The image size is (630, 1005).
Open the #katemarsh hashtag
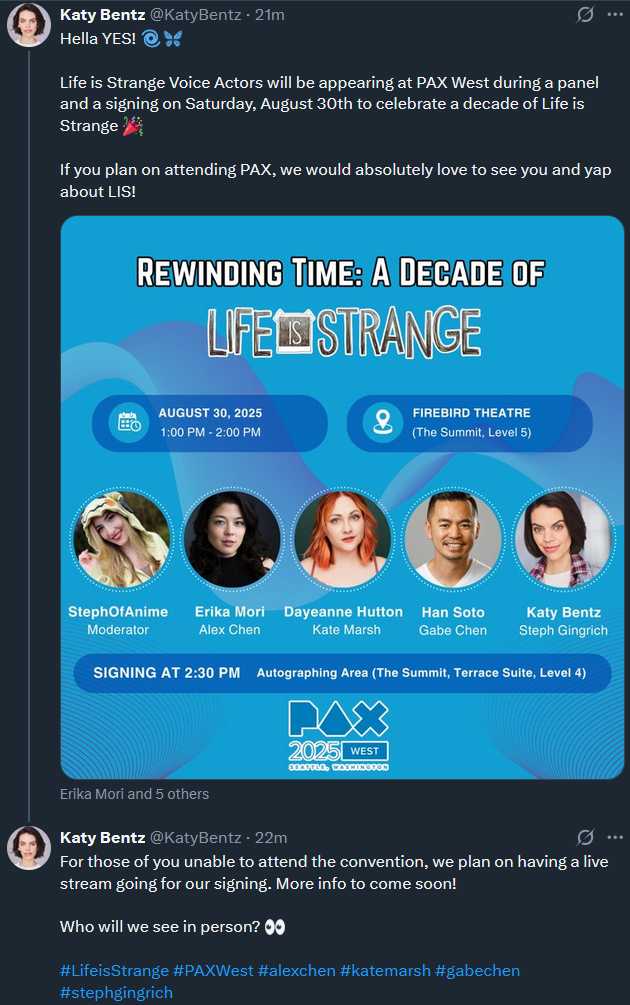(x=385, y=970)
